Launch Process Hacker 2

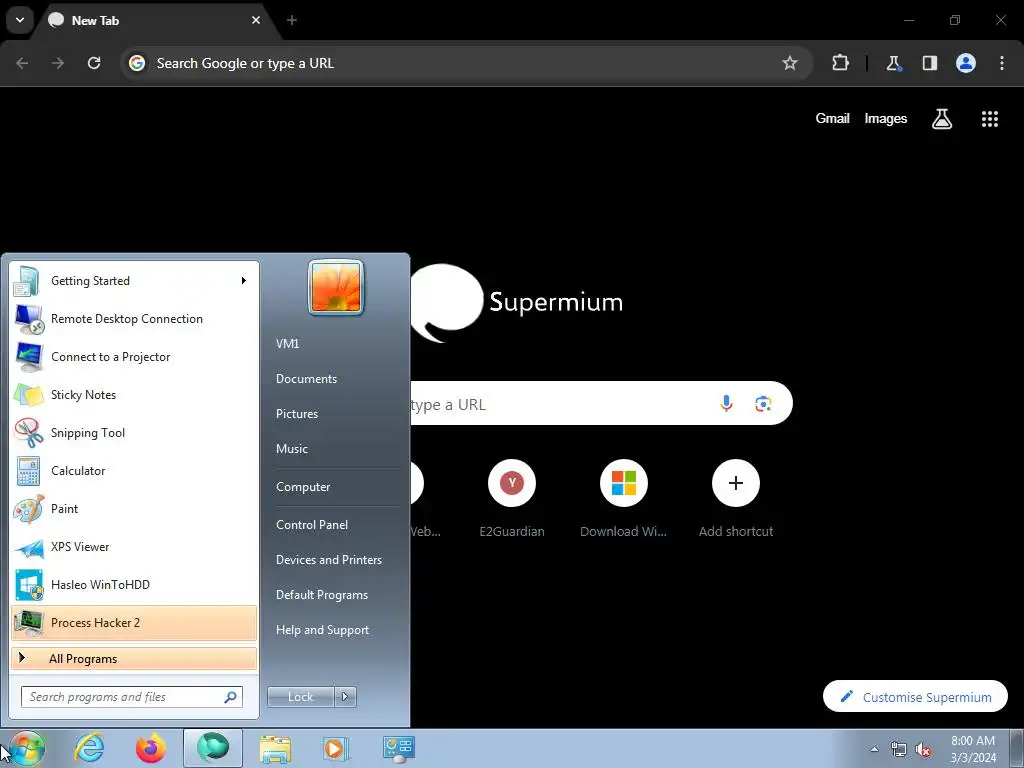[134, 622]
